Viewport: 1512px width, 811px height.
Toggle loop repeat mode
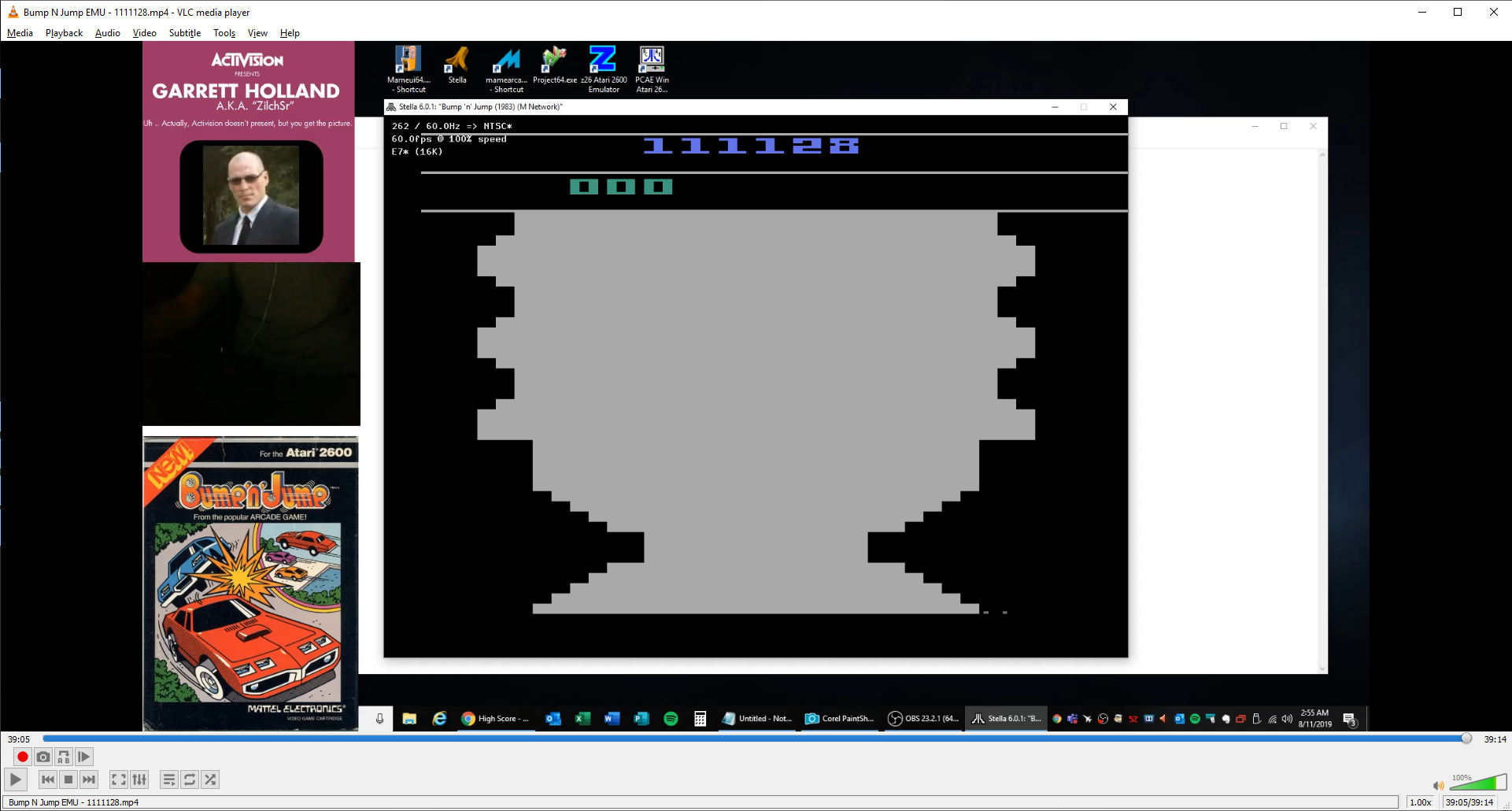point(190,780)
